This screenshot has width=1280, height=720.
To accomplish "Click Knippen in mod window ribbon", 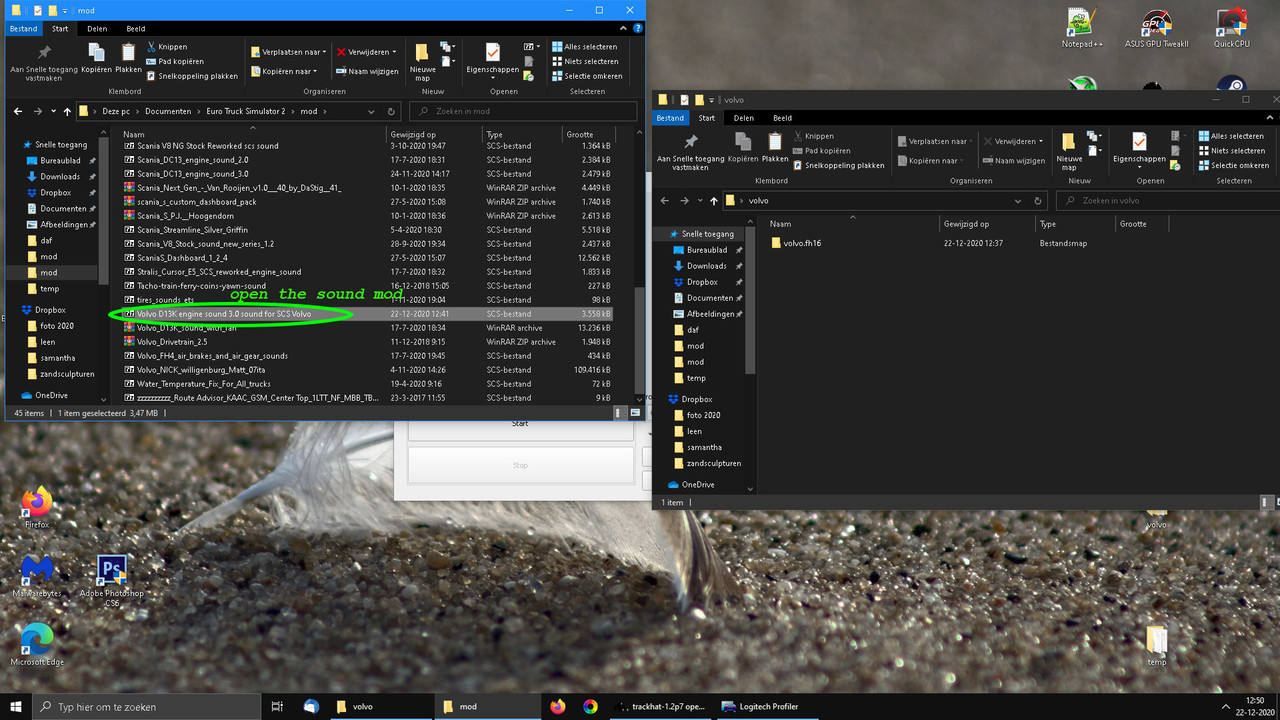I will 166,47.
